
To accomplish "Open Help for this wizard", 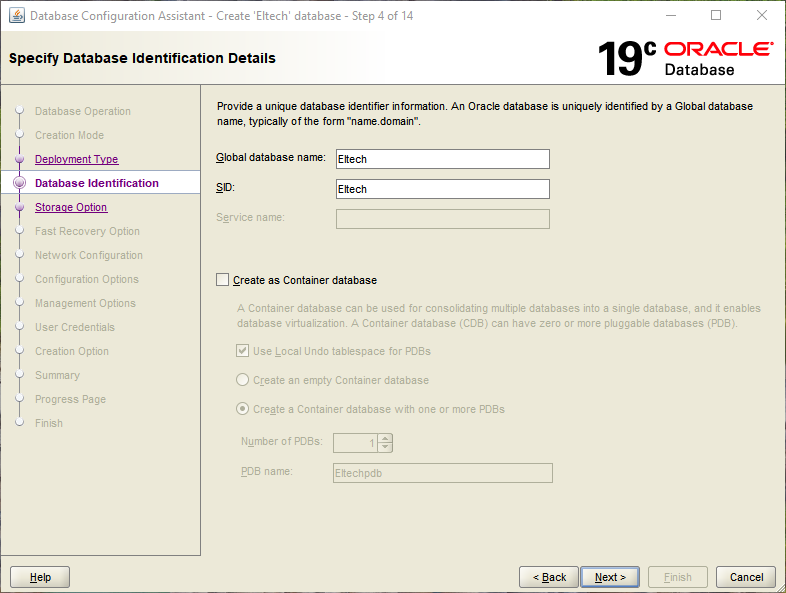I will (x=40, y=577).
